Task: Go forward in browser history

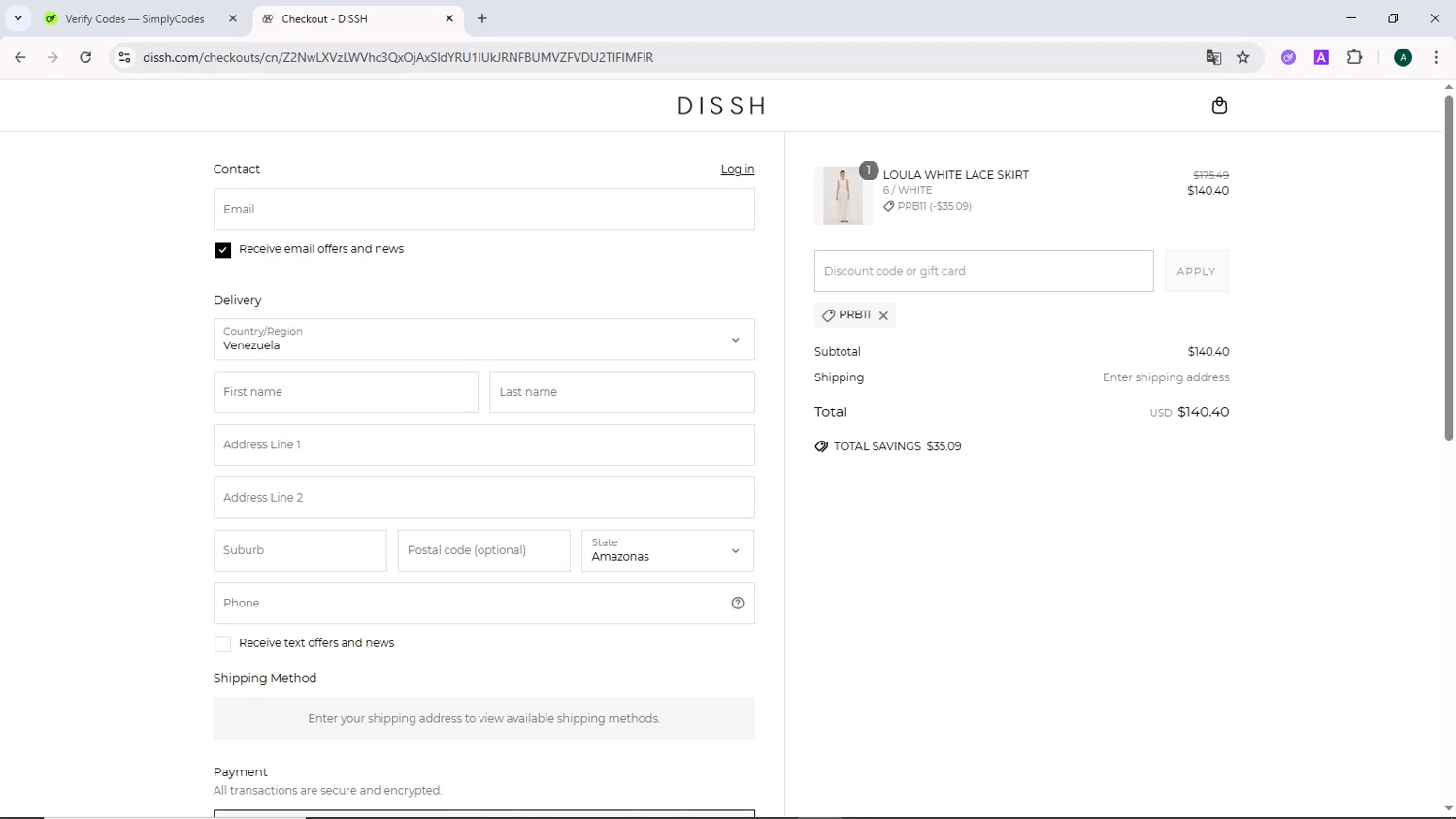Action: (x=52, y=57)
